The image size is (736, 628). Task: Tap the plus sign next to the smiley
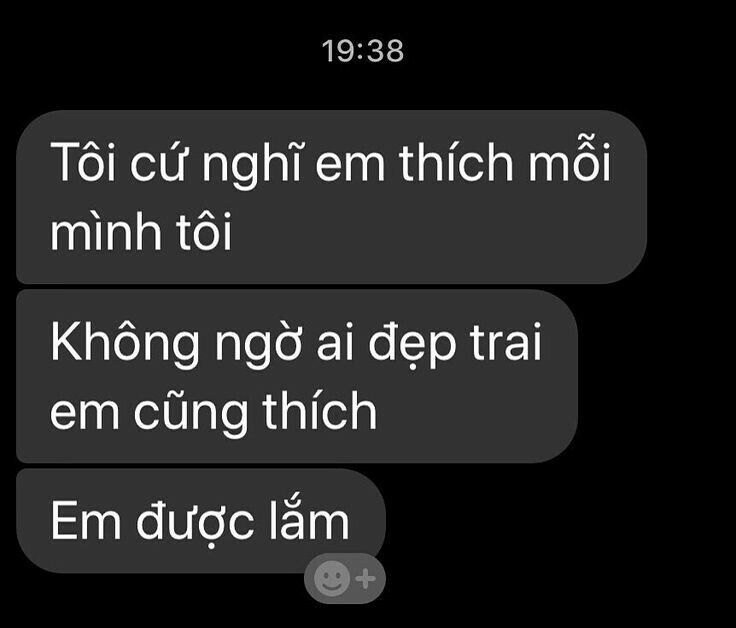366,579
